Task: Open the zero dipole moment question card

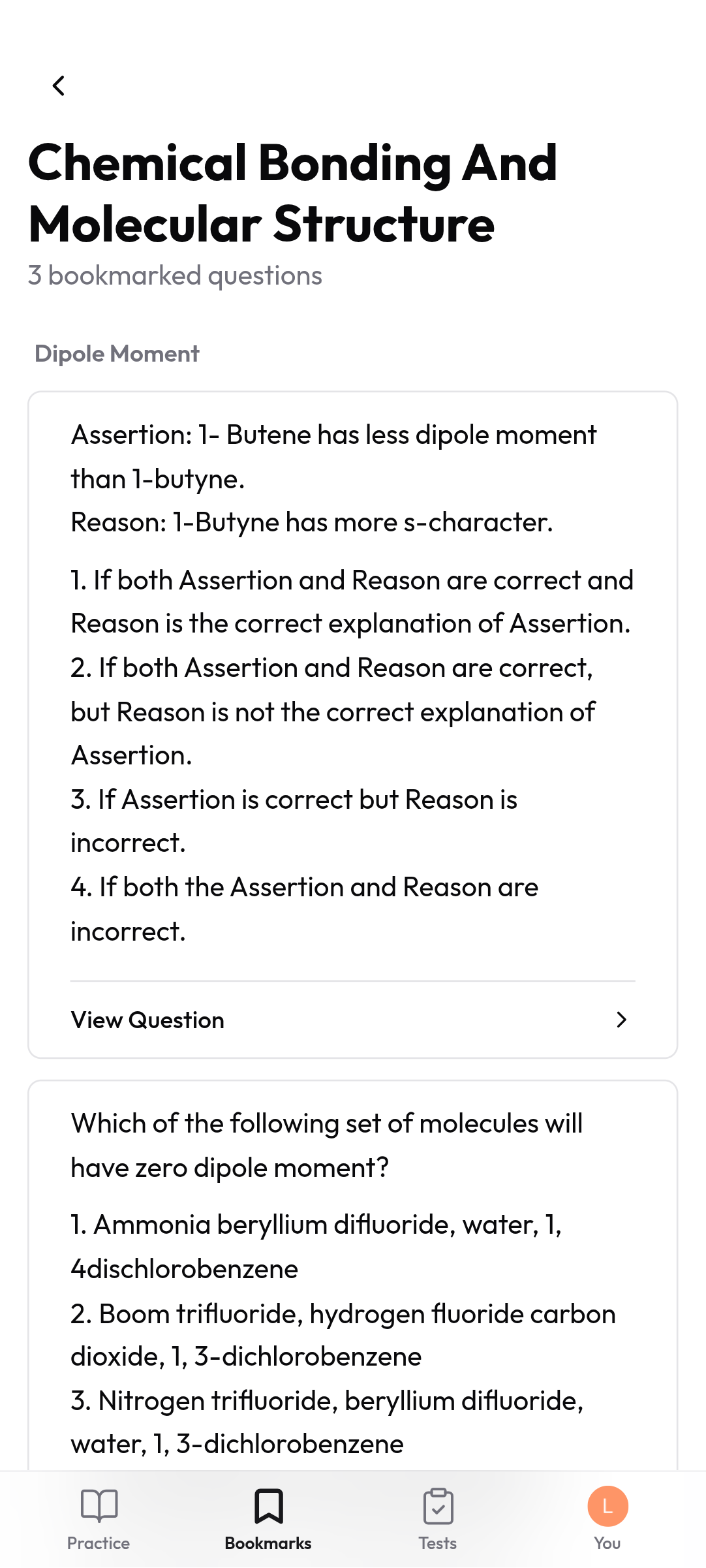Action: (352, 1276)
